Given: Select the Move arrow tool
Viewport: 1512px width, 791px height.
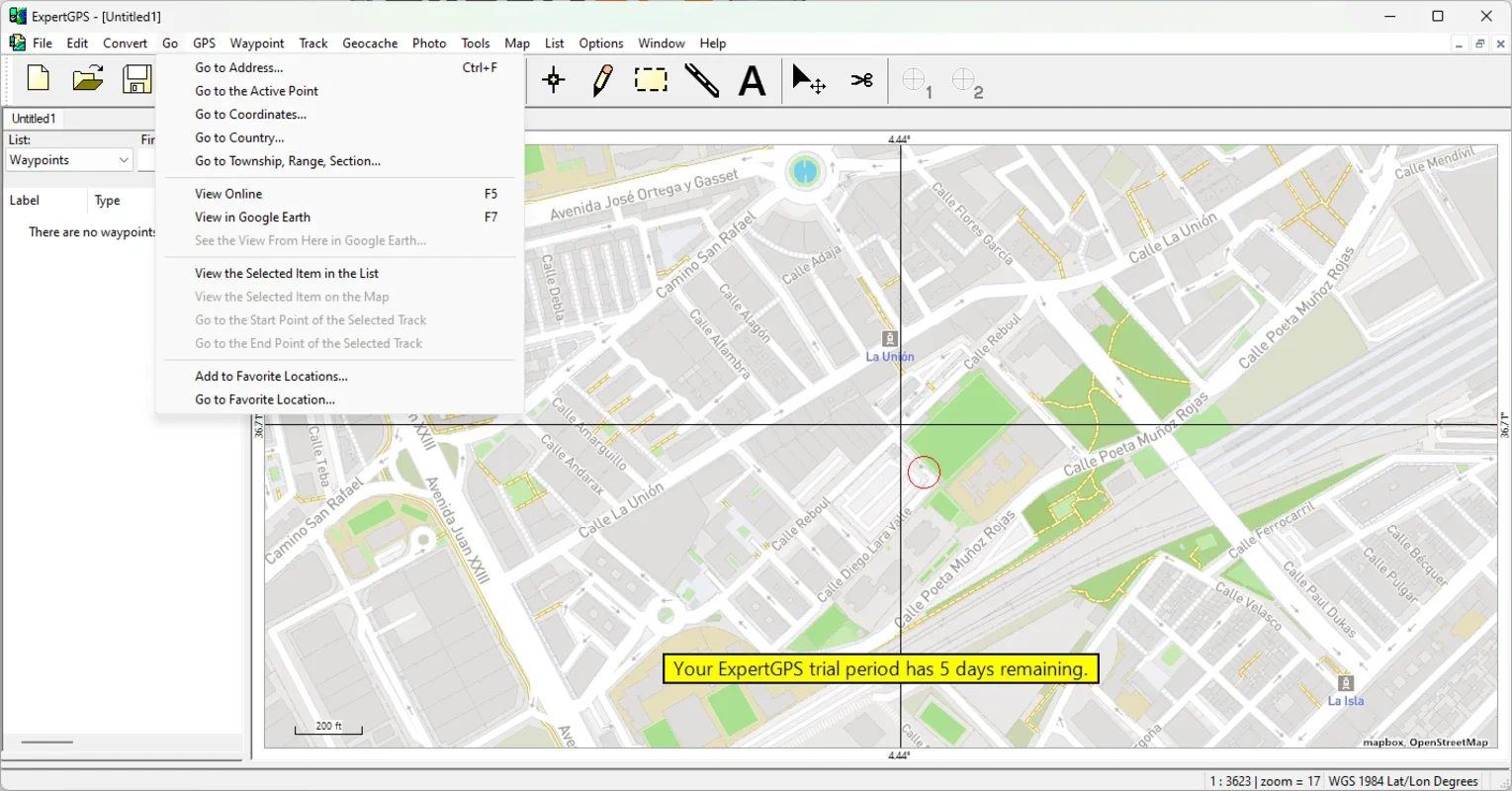Looking at the screenshot, I should (808, 80).
